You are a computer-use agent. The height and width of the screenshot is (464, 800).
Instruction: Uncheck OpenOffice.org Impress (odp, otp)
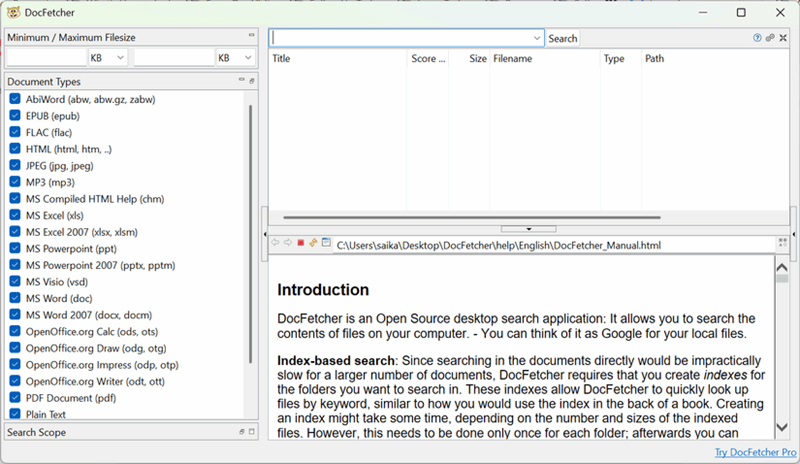(x=15, y=364)
